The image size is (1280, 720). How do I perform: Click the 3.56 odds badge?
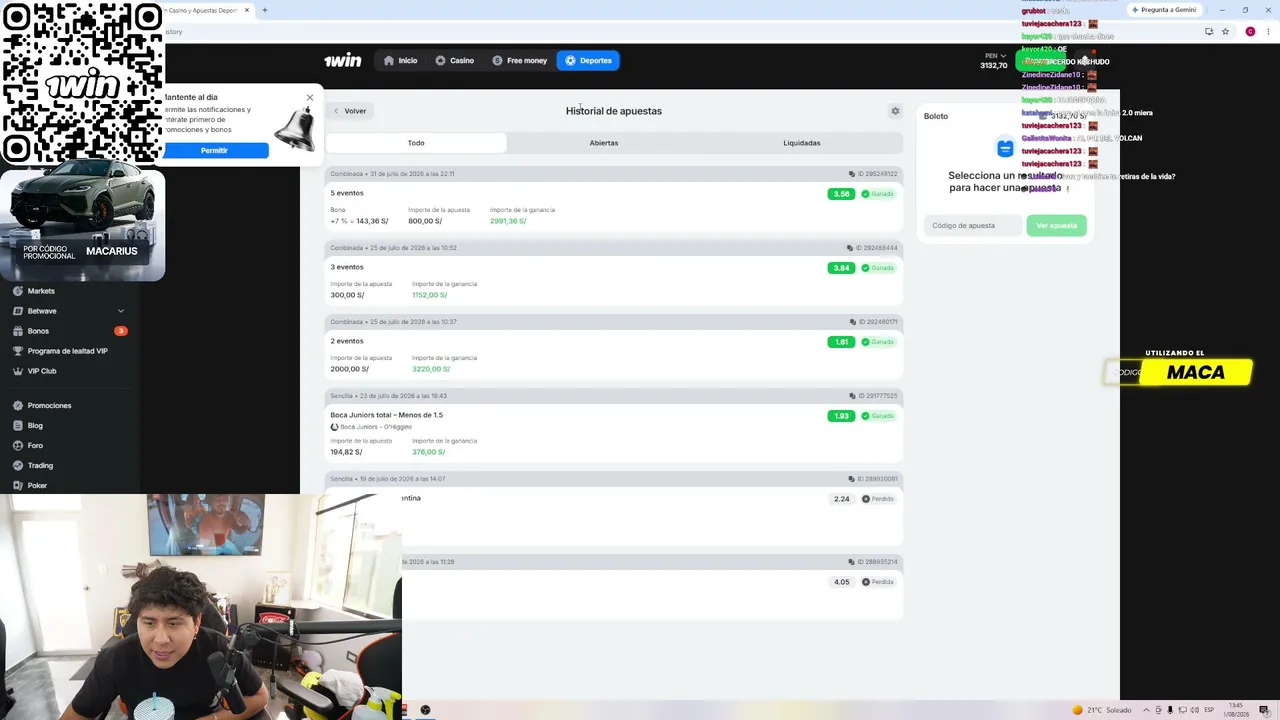click(841, 194)
